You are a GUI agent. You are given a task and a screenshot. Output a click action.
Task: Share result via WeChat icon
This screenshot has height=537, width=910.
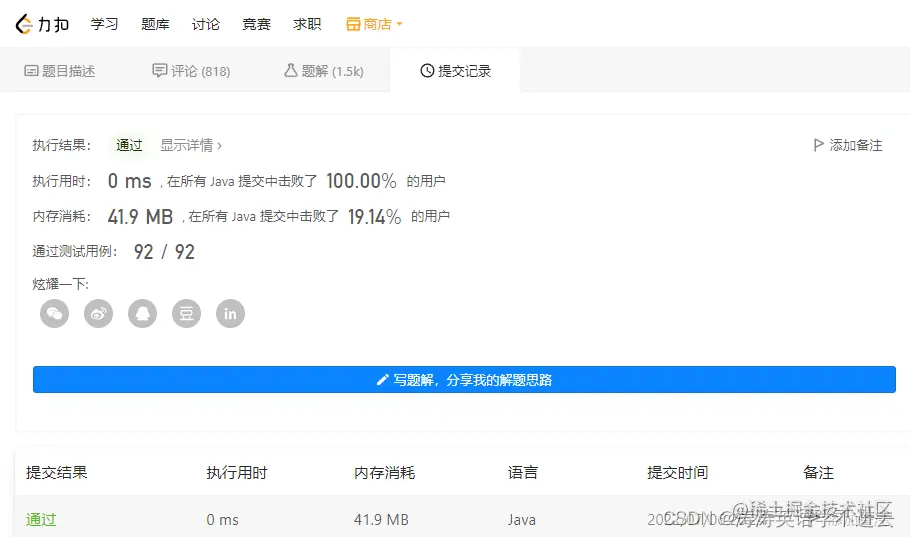click(55, 313)
